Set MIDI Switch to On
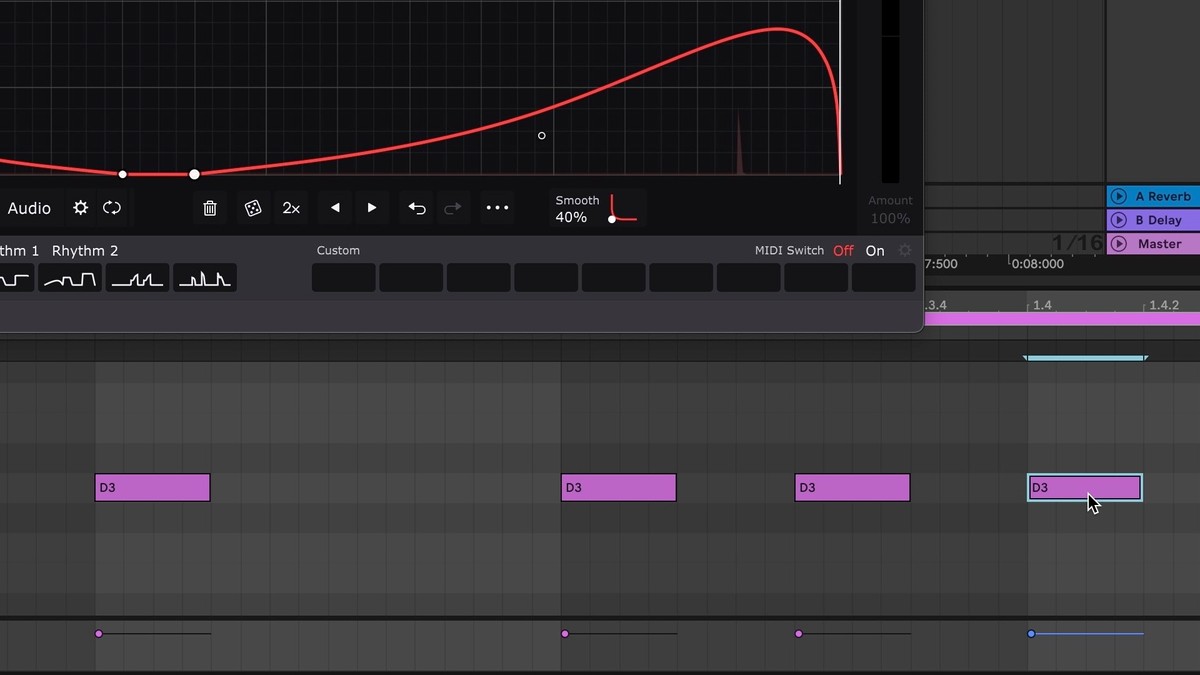This screenshot has height=675, width=1200. coord(875,251)
